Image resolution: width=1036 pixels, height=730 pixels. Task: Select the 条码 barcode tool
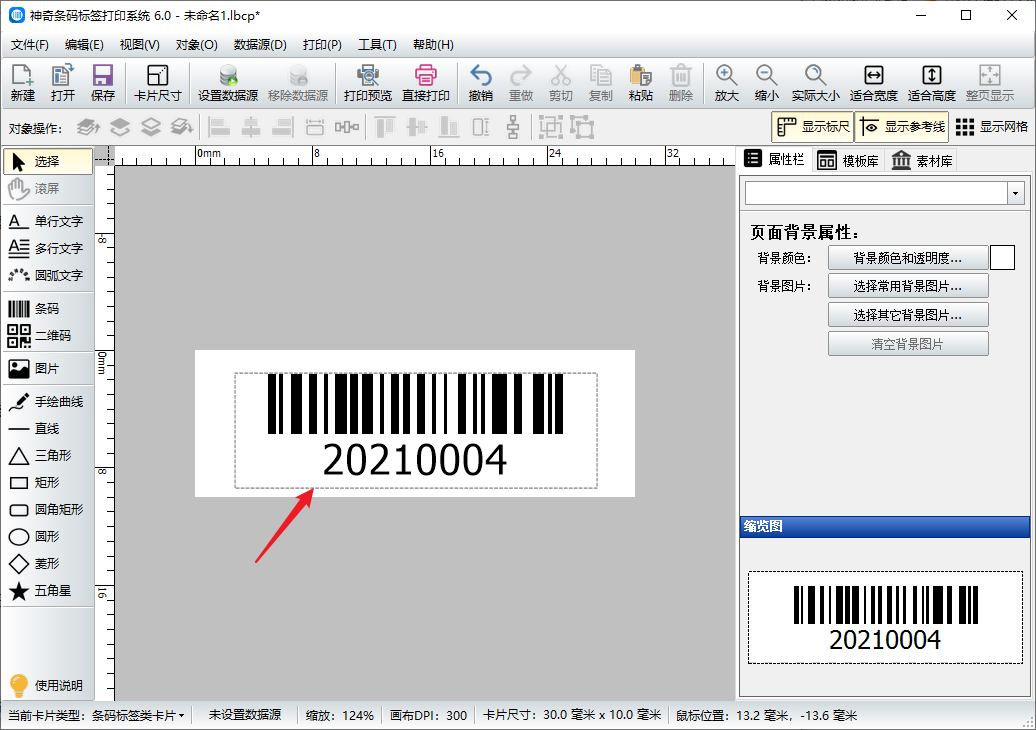pyautogui.click(x=48, y=309)
